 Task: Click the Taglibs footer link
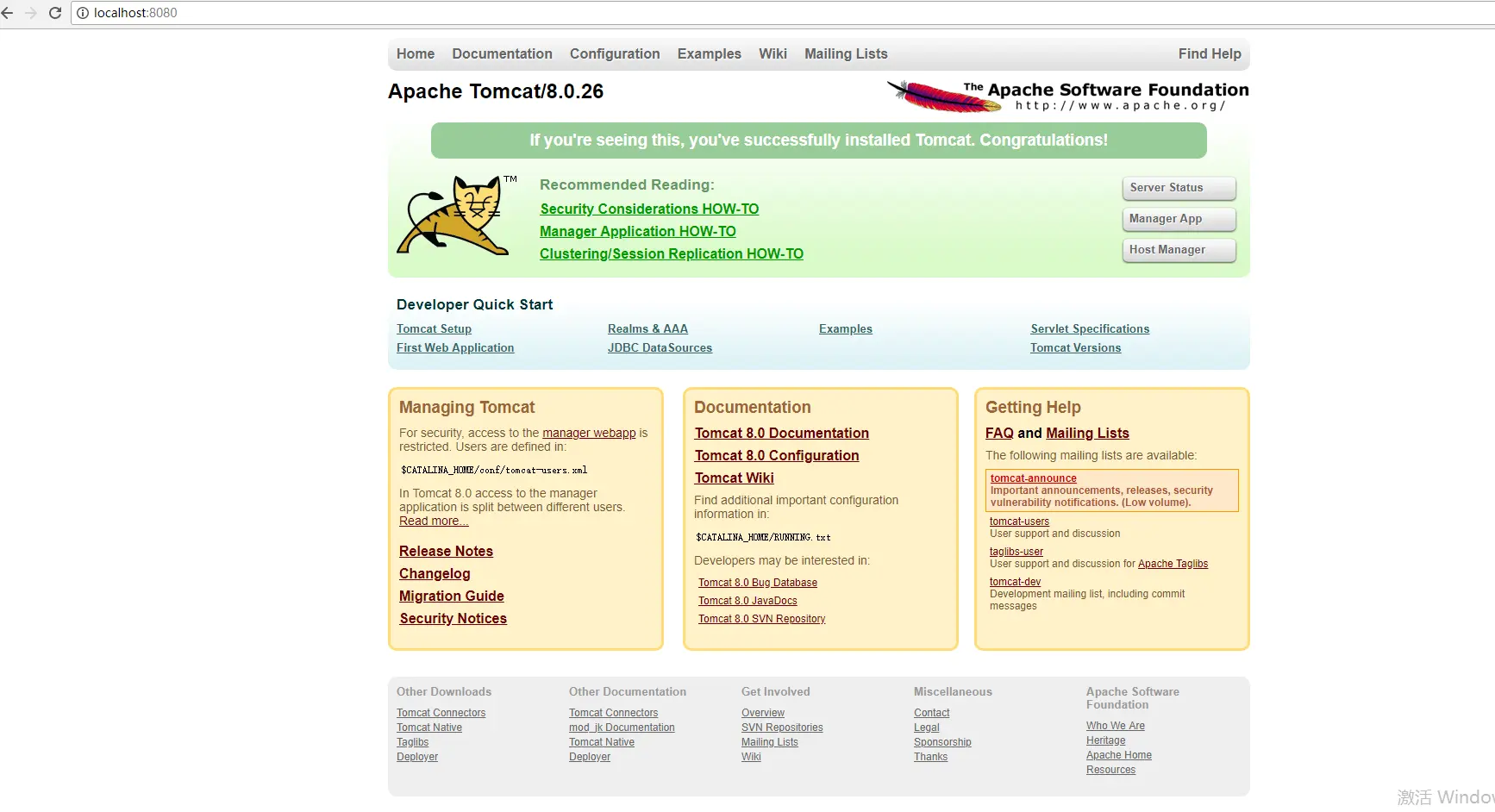coord(412,742)
